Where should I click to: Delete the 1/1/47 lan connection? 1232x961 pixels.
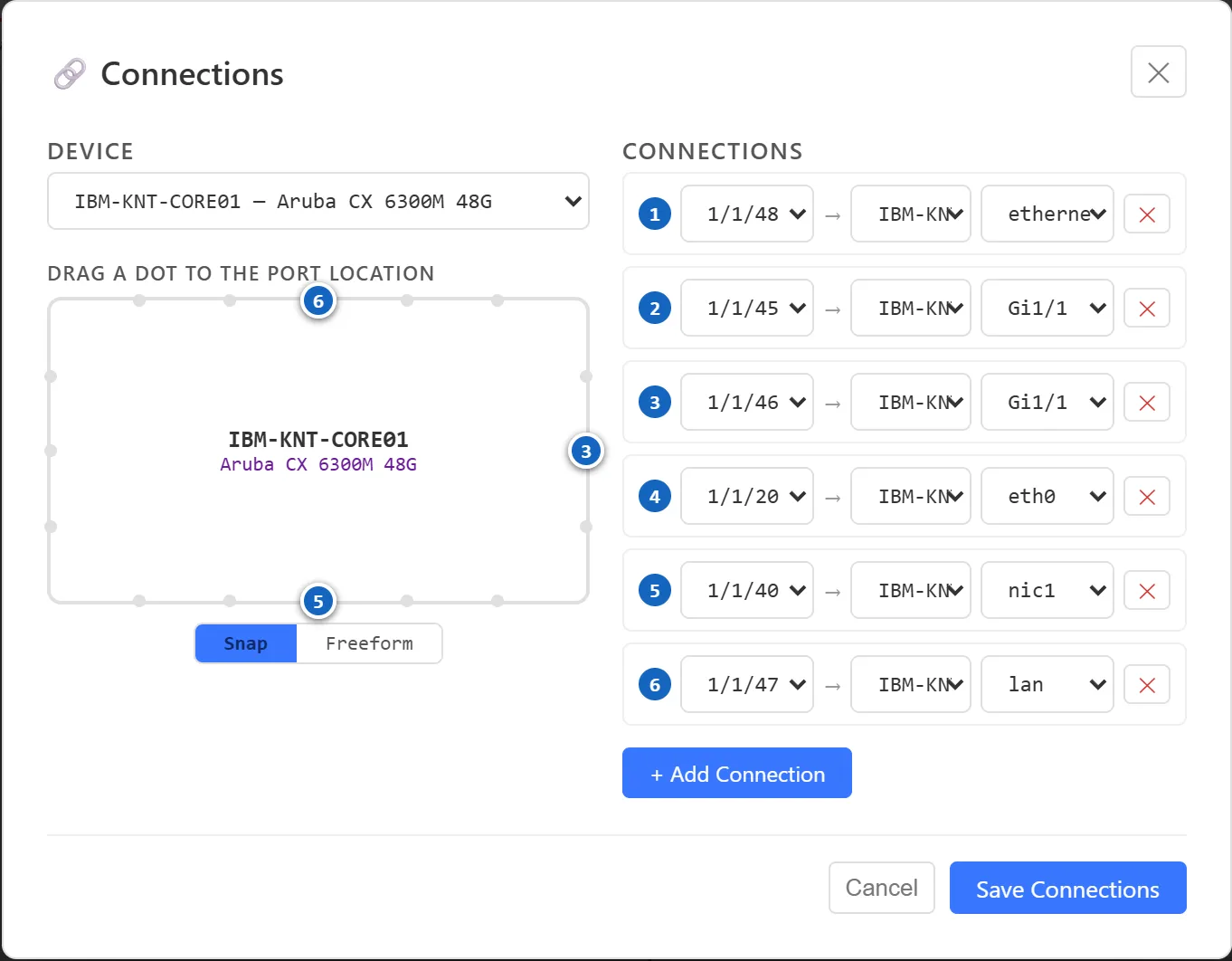click(x=1146, y=685)
